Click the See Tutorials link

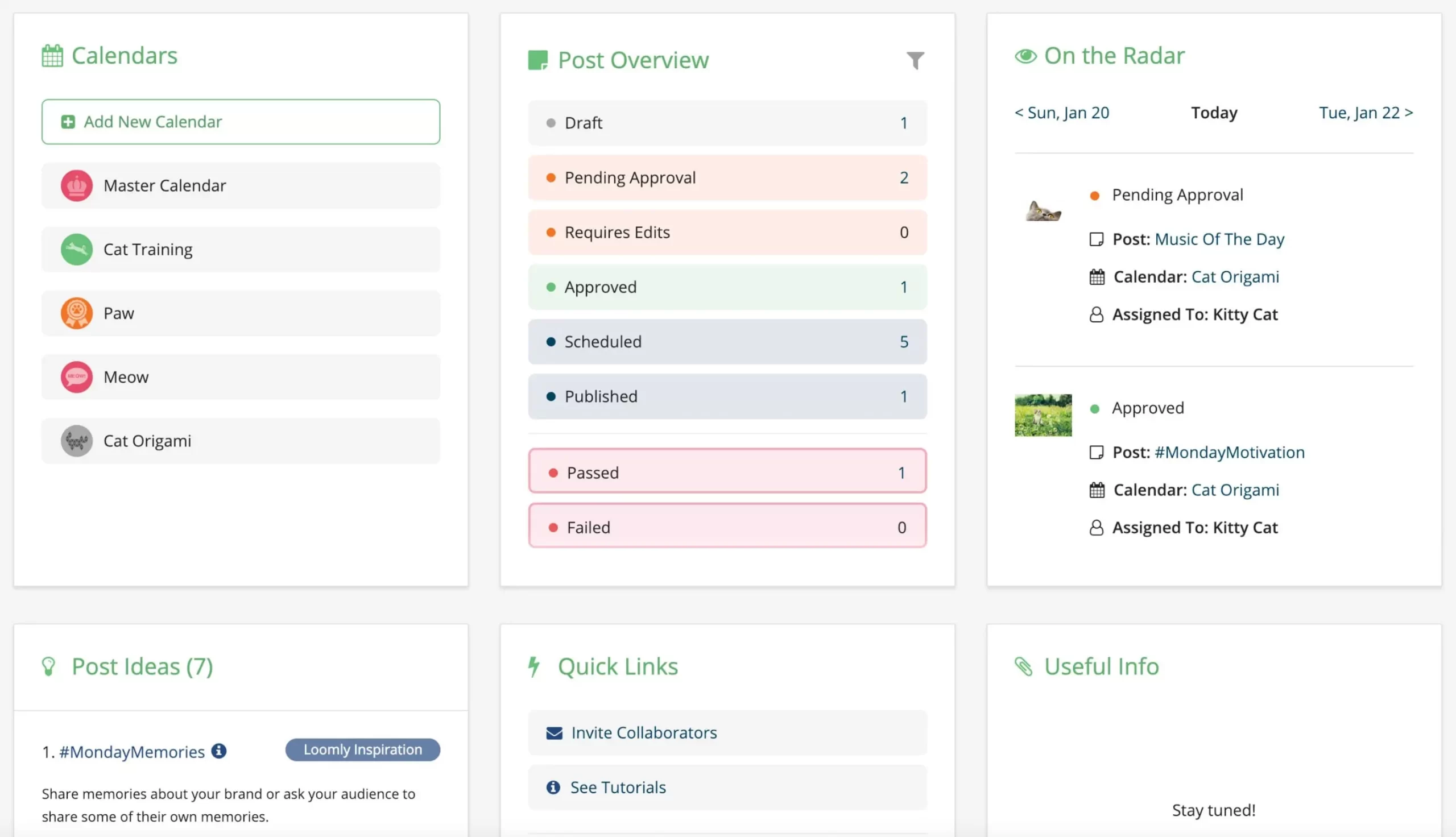(618, 787)
